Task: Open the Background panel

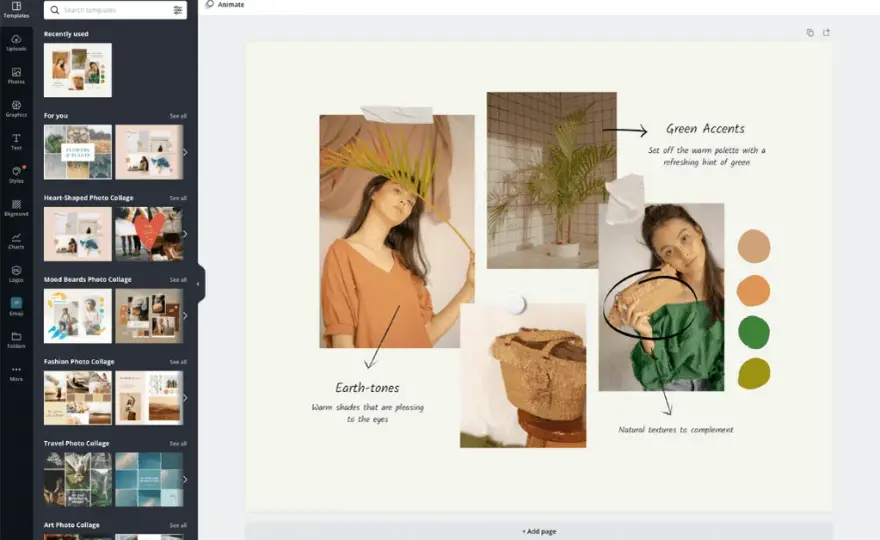Action: 16,208
